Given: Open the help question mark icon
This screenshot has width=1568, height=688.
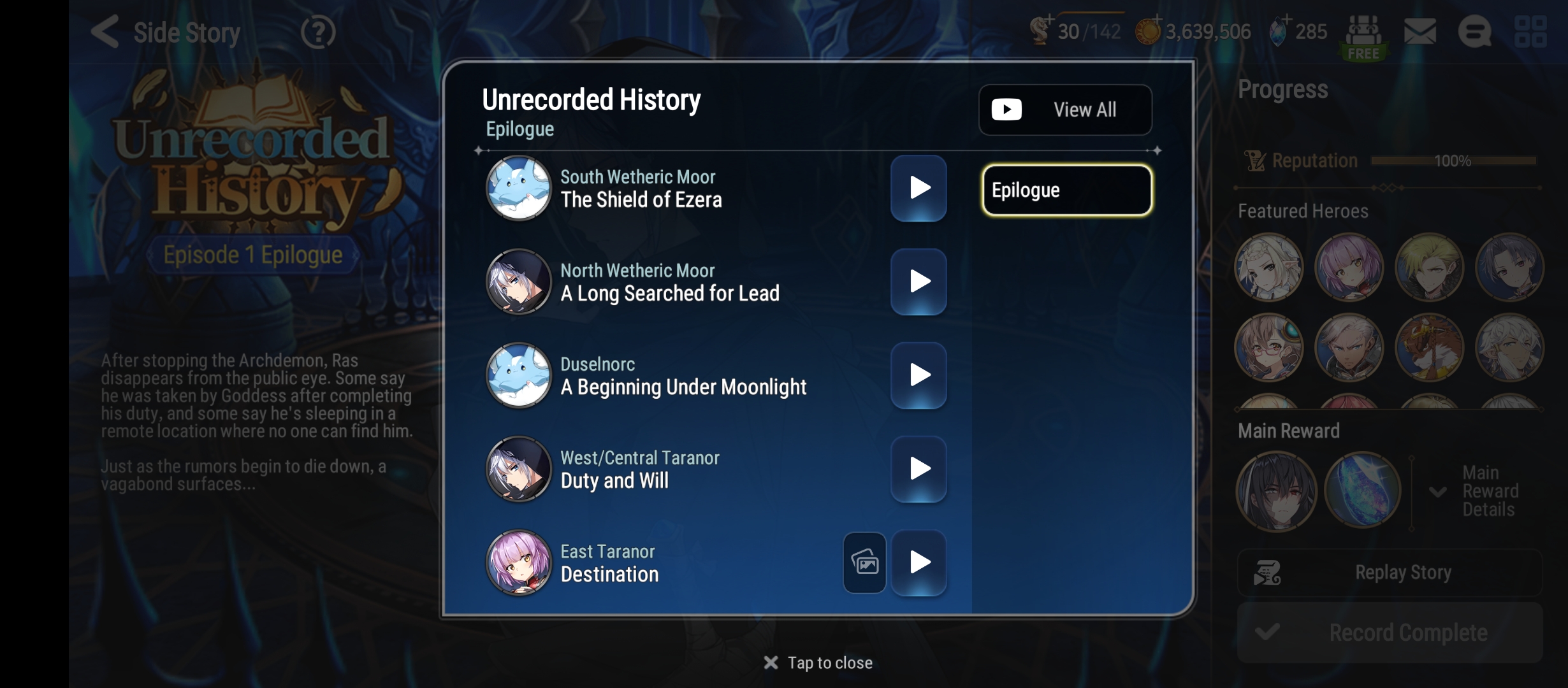Looking at the screenshot, I should [317, 32].
